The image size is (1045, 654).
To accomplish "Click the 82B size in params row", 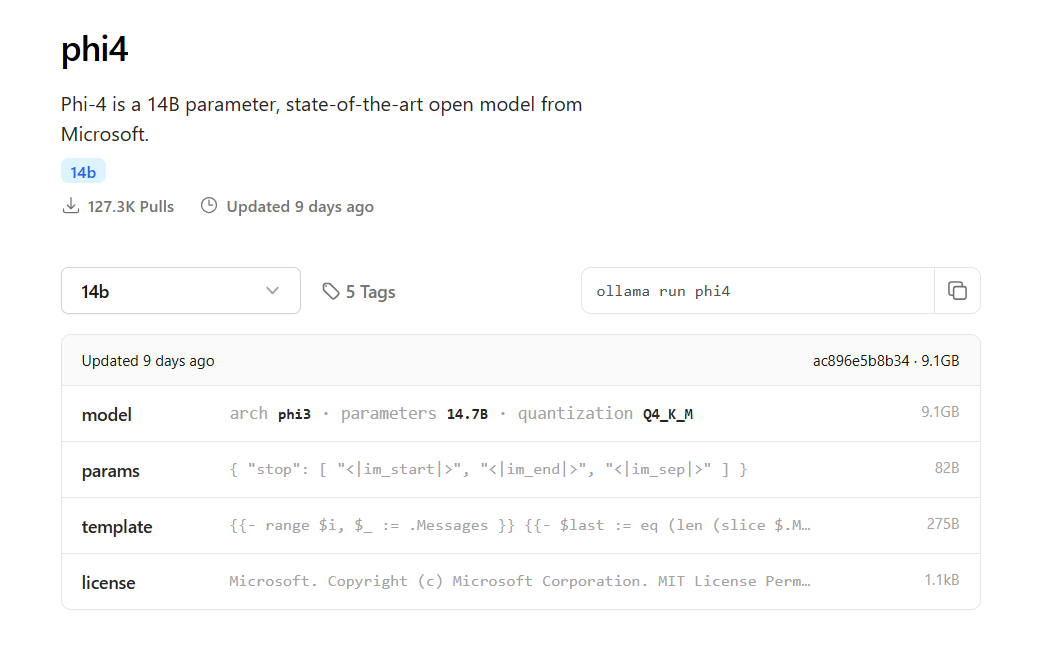I will pyautogui.click(x=946, y=468).
